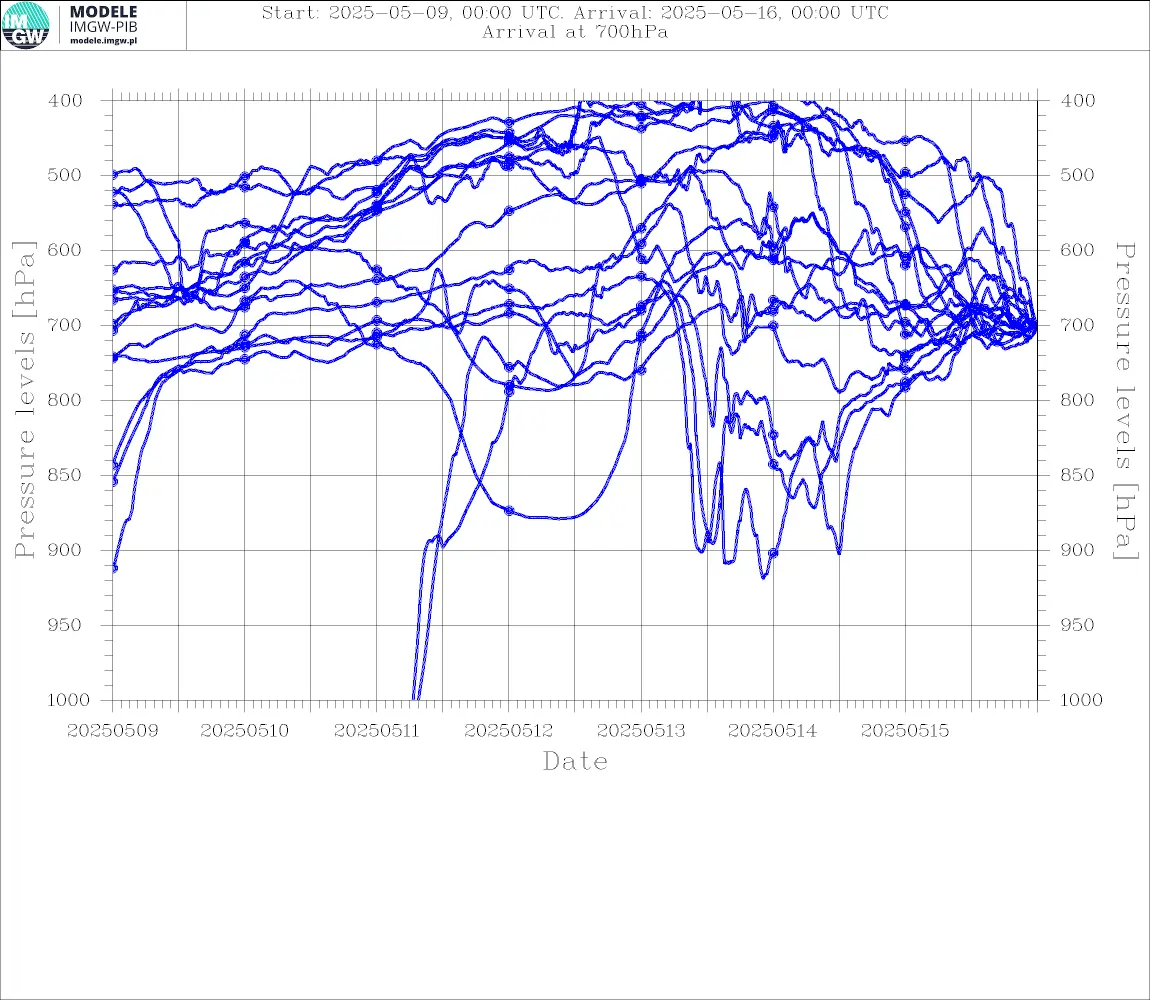
Task: Click left axis label 850
Action: (65, 475)
